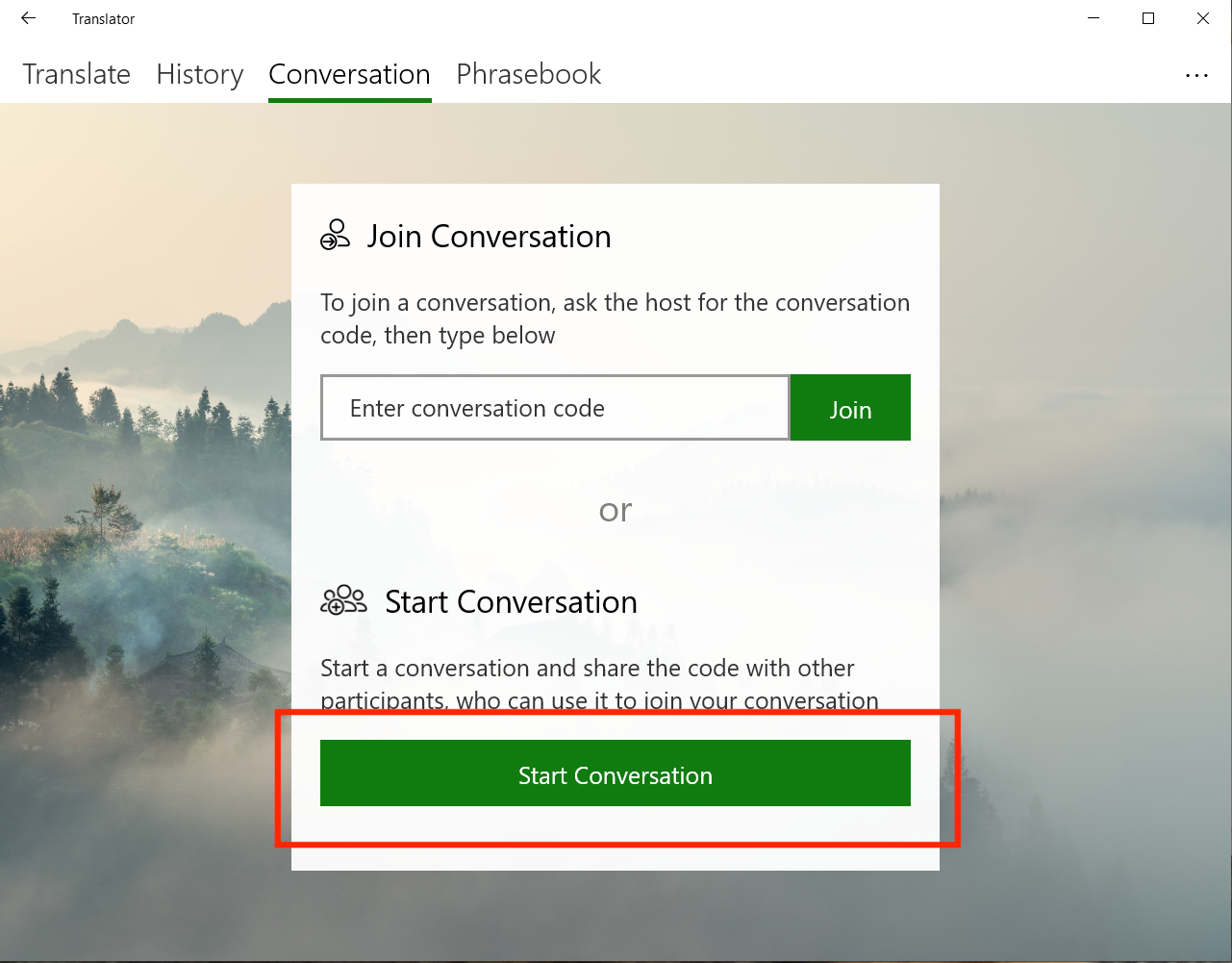Maximize the Translator window
This screenshot has width=1232, height=963.
[1147, 18]
